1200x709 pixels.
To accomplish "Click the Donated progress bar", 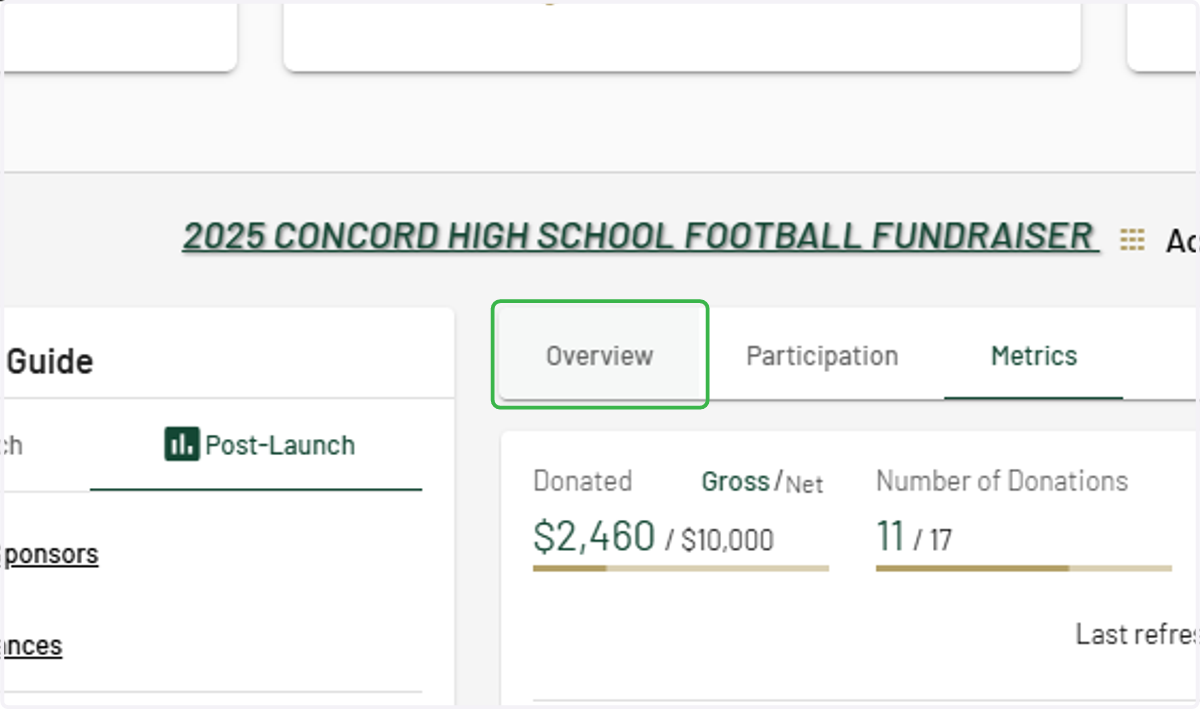I will 681,568.
